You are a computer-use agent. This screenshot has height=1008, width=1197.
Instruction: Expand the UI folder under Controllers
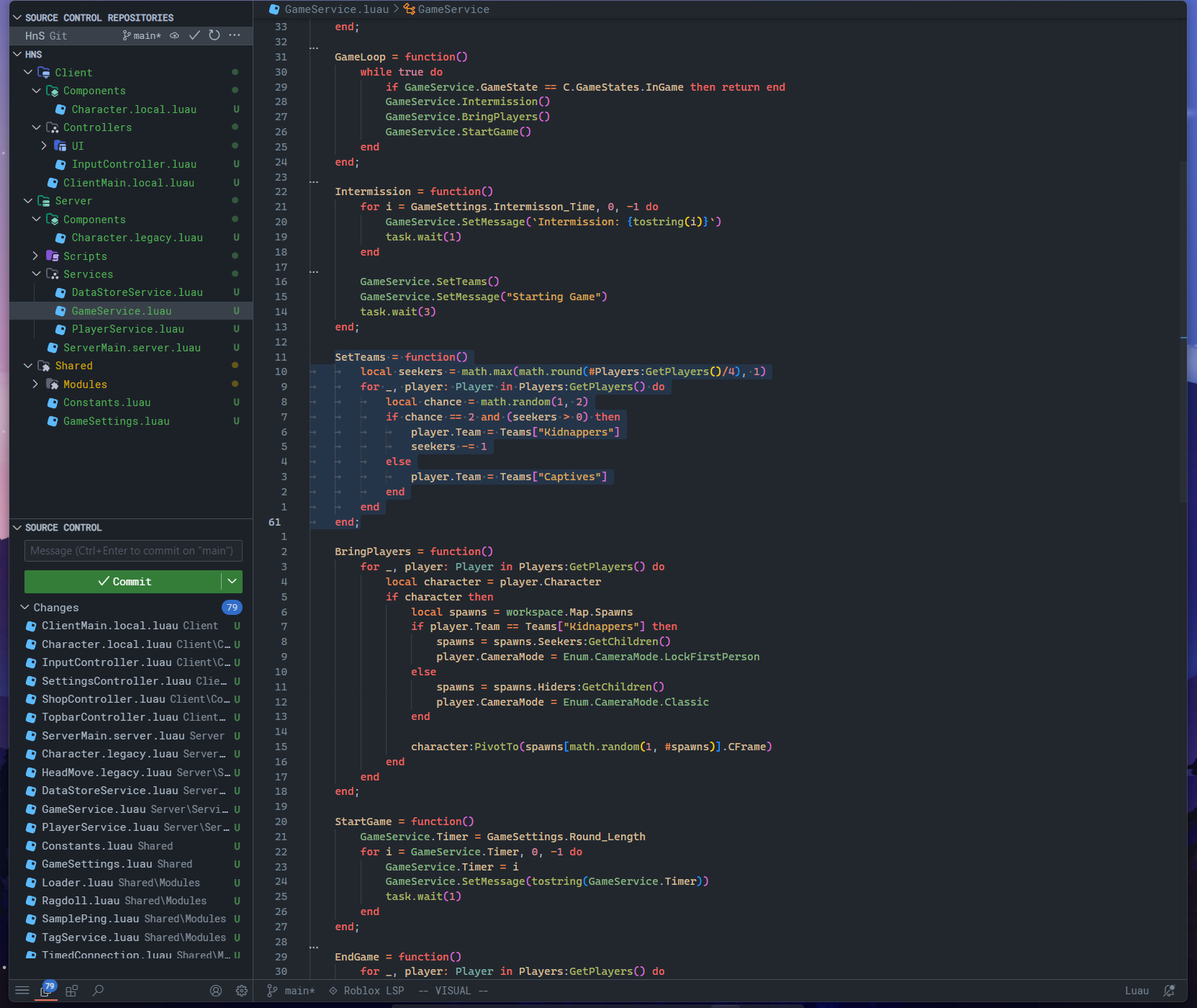click(x=44, y=146)
